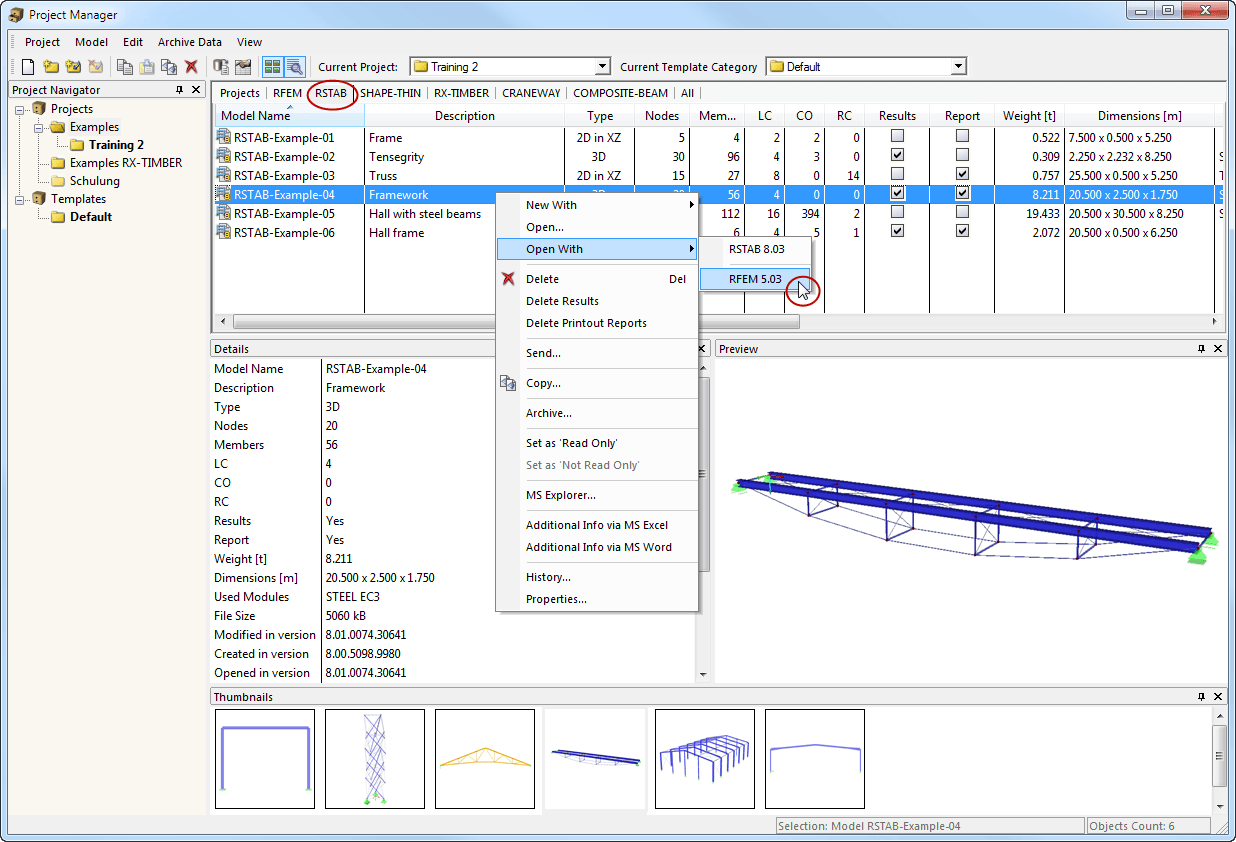1236x842 pixels.
Task: Click the red X delete icon on toolbar
Action: coord(191,66)
